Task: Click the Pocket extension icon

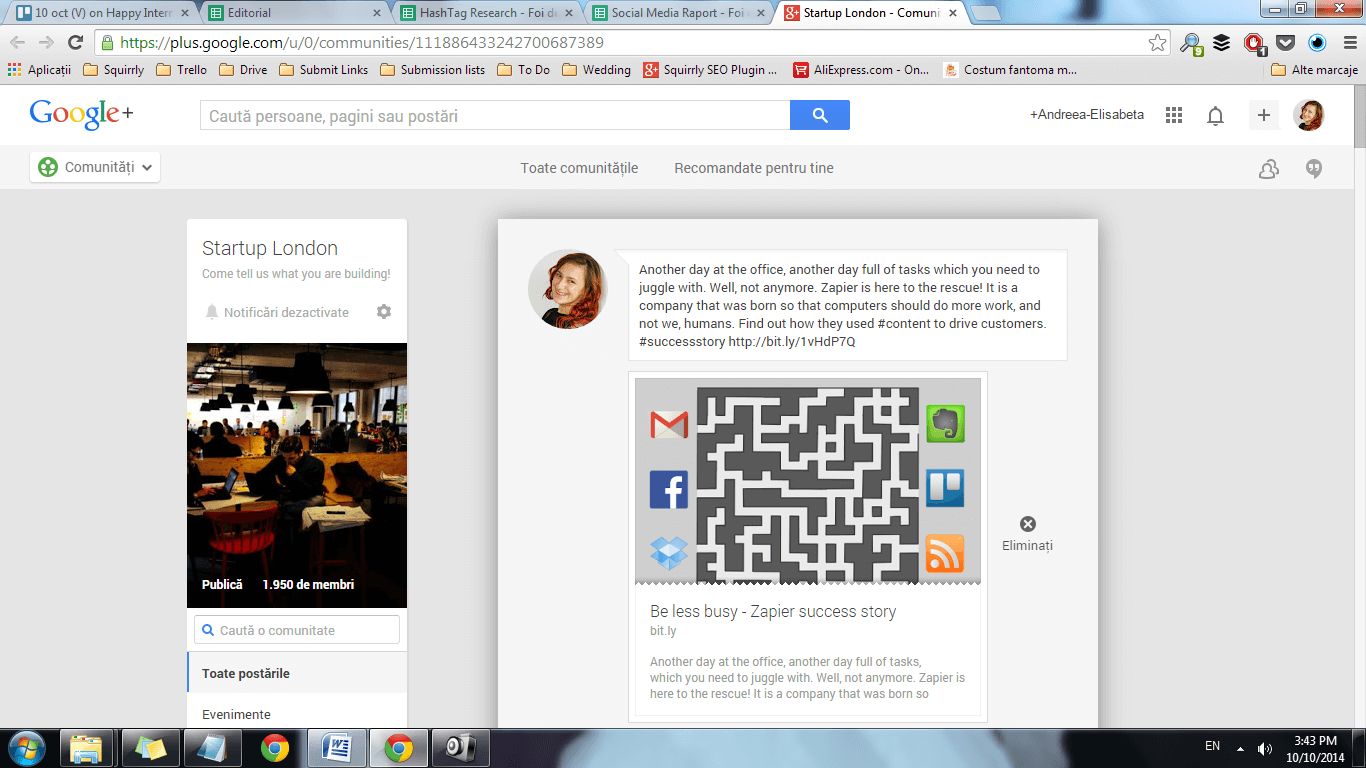Action: click(x=1286, y=43)
